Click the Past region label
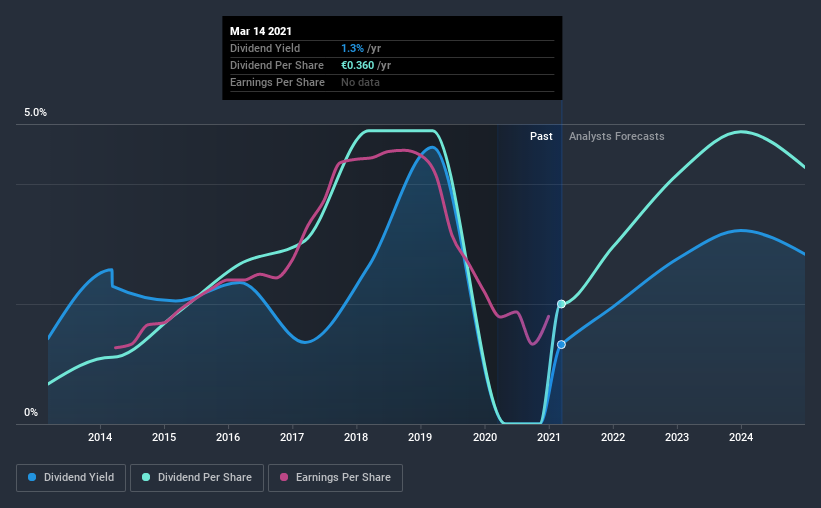The width and height of the screenshot is (821, 508). 541,136
